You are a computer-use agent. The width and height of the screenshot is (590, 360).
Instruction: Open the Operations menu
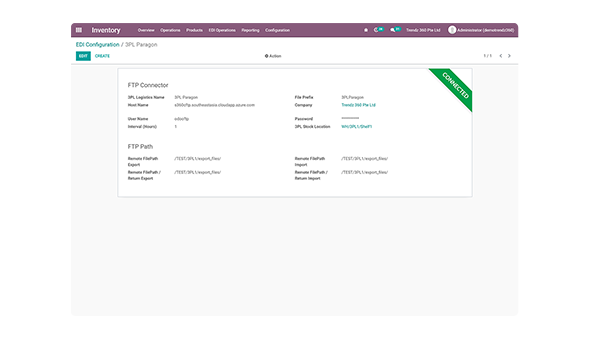170,30
